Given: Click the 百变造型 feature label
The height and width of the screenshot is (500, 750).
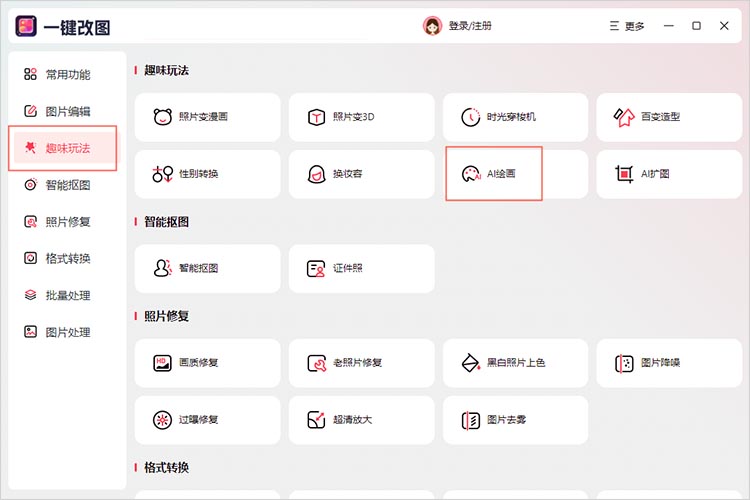Looking at the screenshot, I should [x=660, y=117].
